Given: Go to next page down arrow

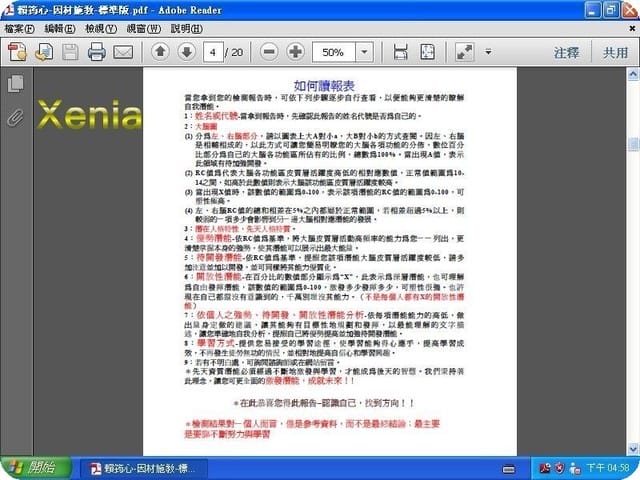Looking at the screenshot, I should click(x=187, y=52).
